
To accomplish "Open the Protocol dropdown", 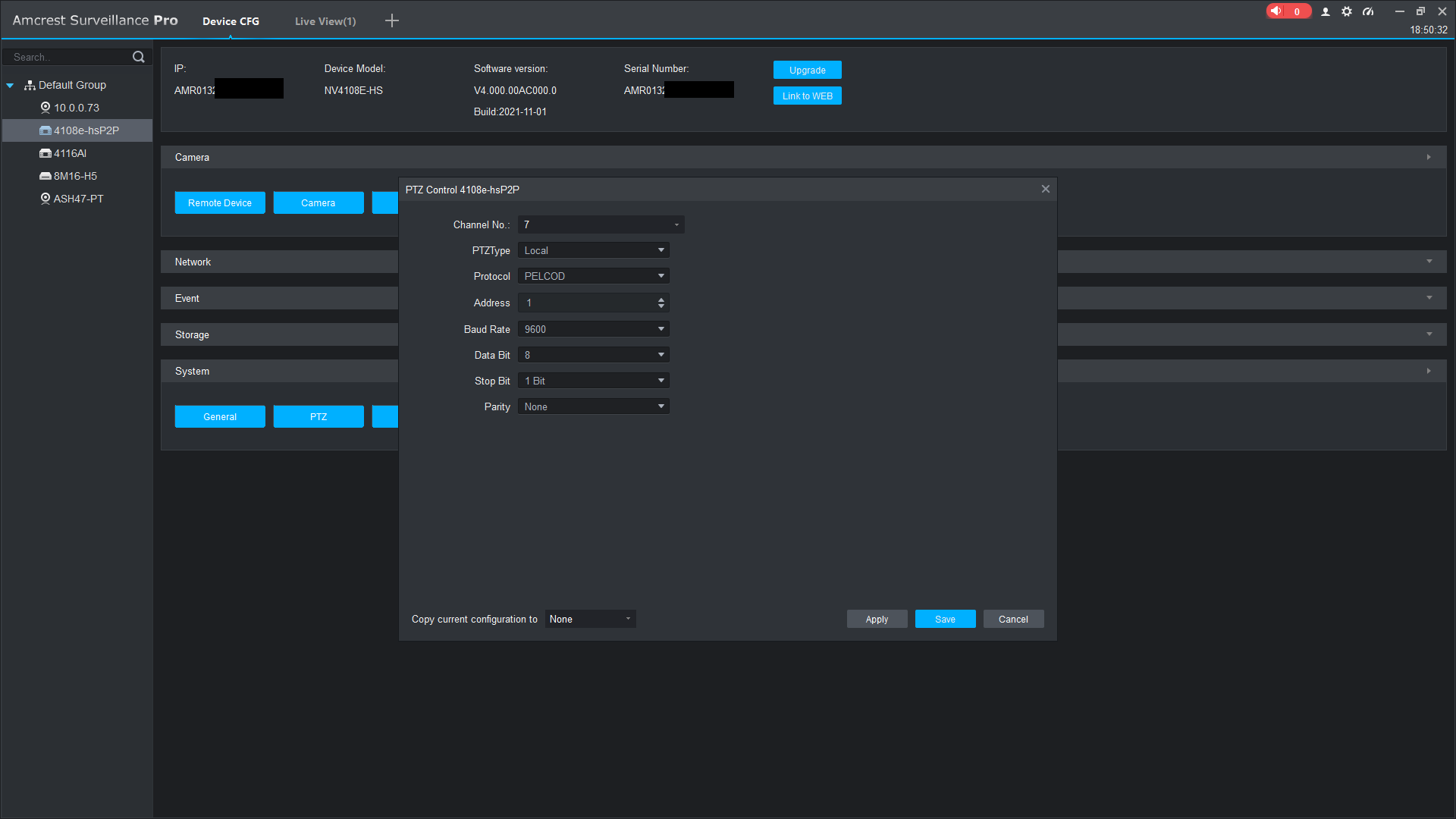I will (x=594, y=276).
